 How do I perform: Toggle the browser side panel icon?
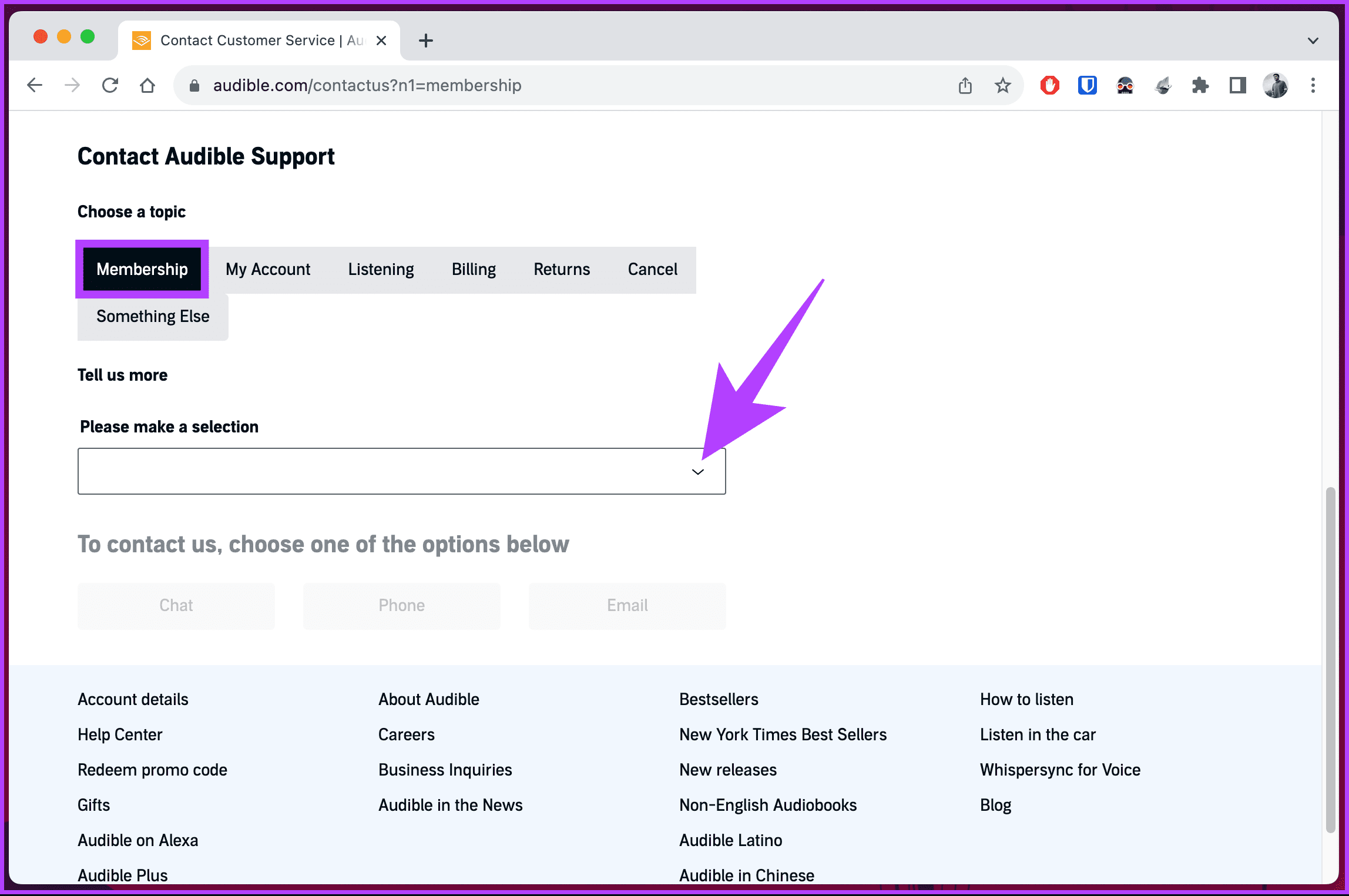pos(1237,86)
